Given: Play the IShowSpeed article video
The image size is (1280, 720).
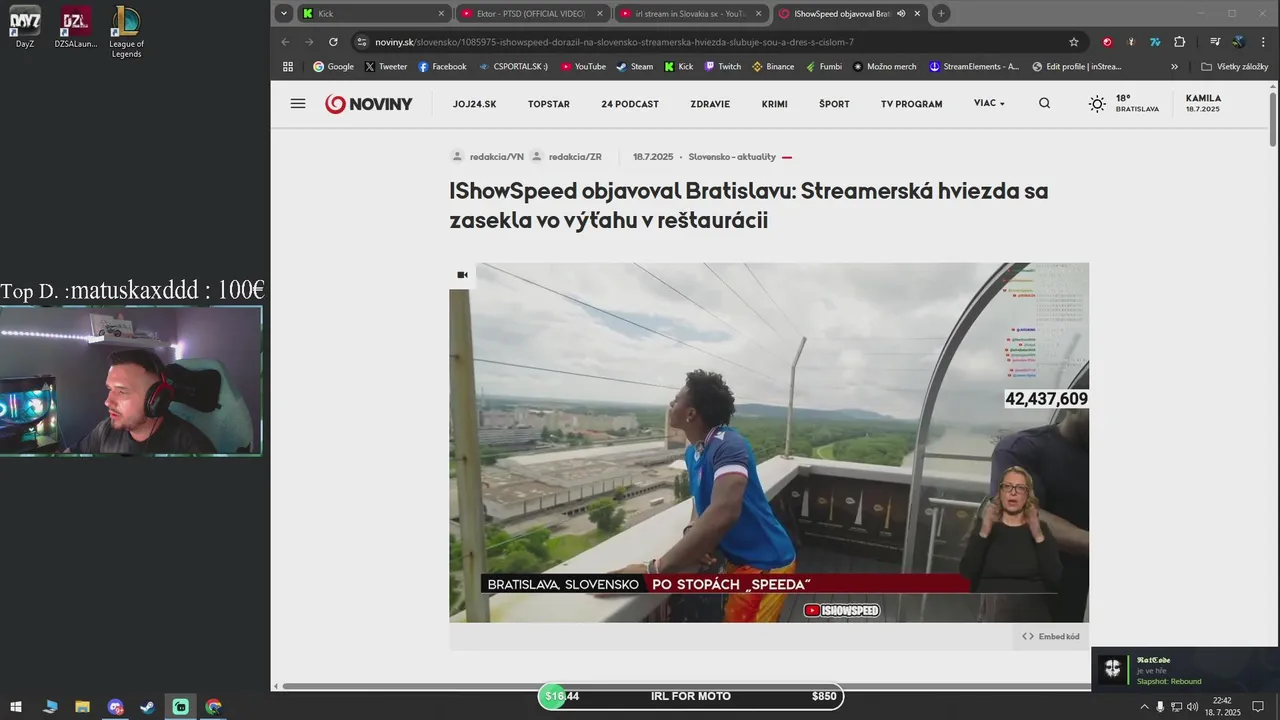Looking at the screenshot, I should pyautogui.click(x=769, y=442).
